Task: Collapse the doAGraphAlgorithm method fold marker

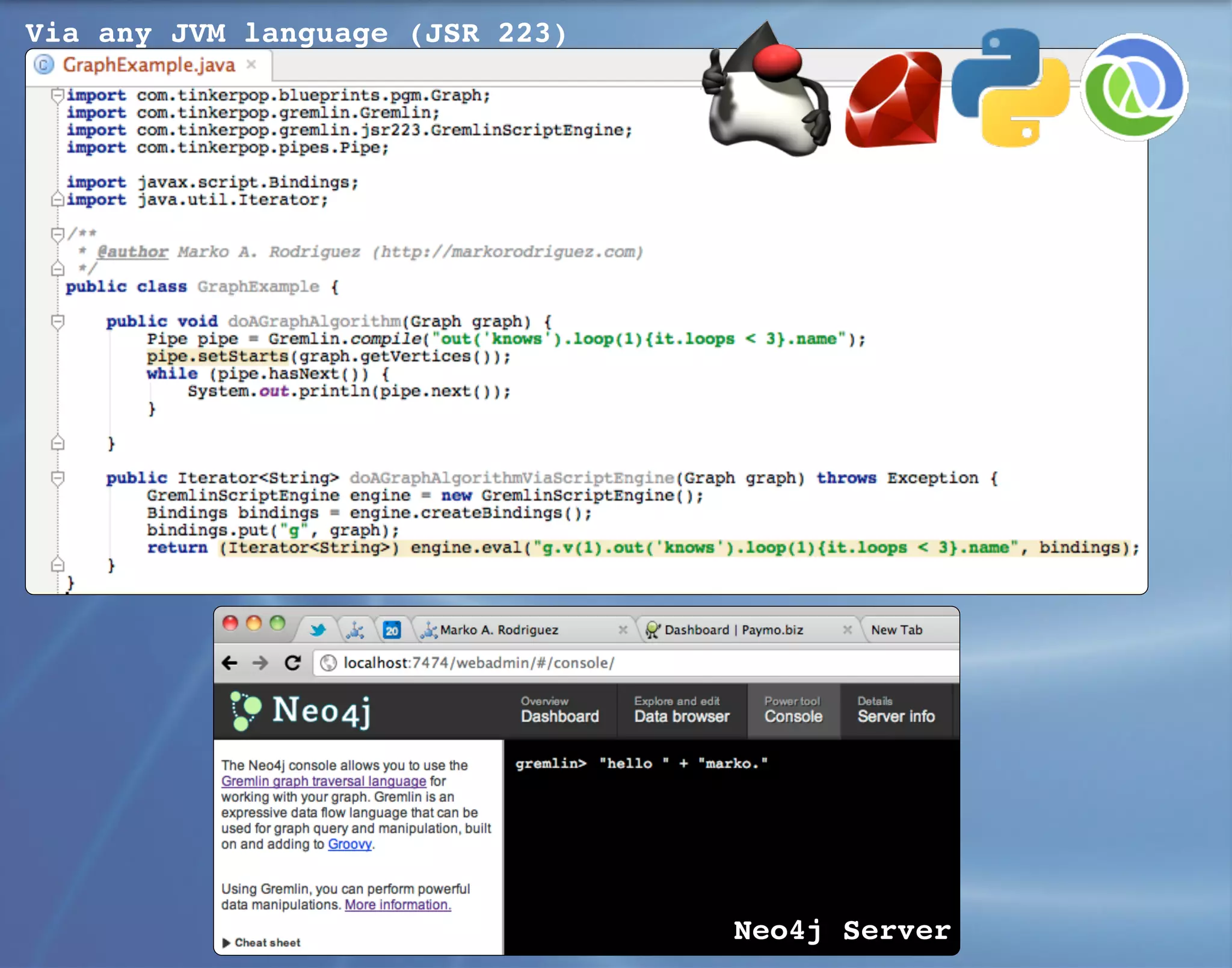Action: pos(58,321)
